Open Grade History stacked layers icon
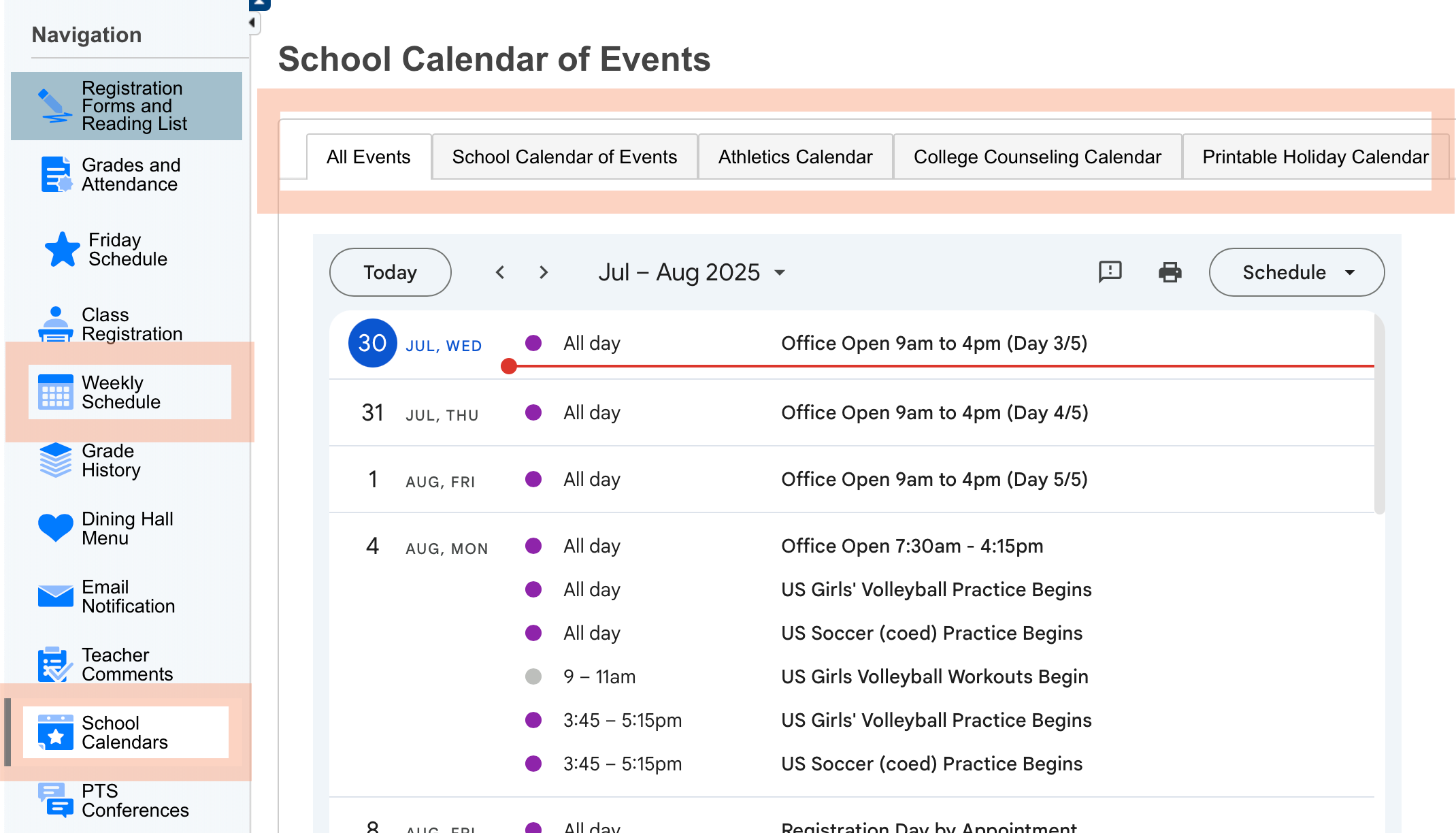Image resolution: width=1456 pixels, height=833 pixels. pyautogui.click(x=55, y=461)
